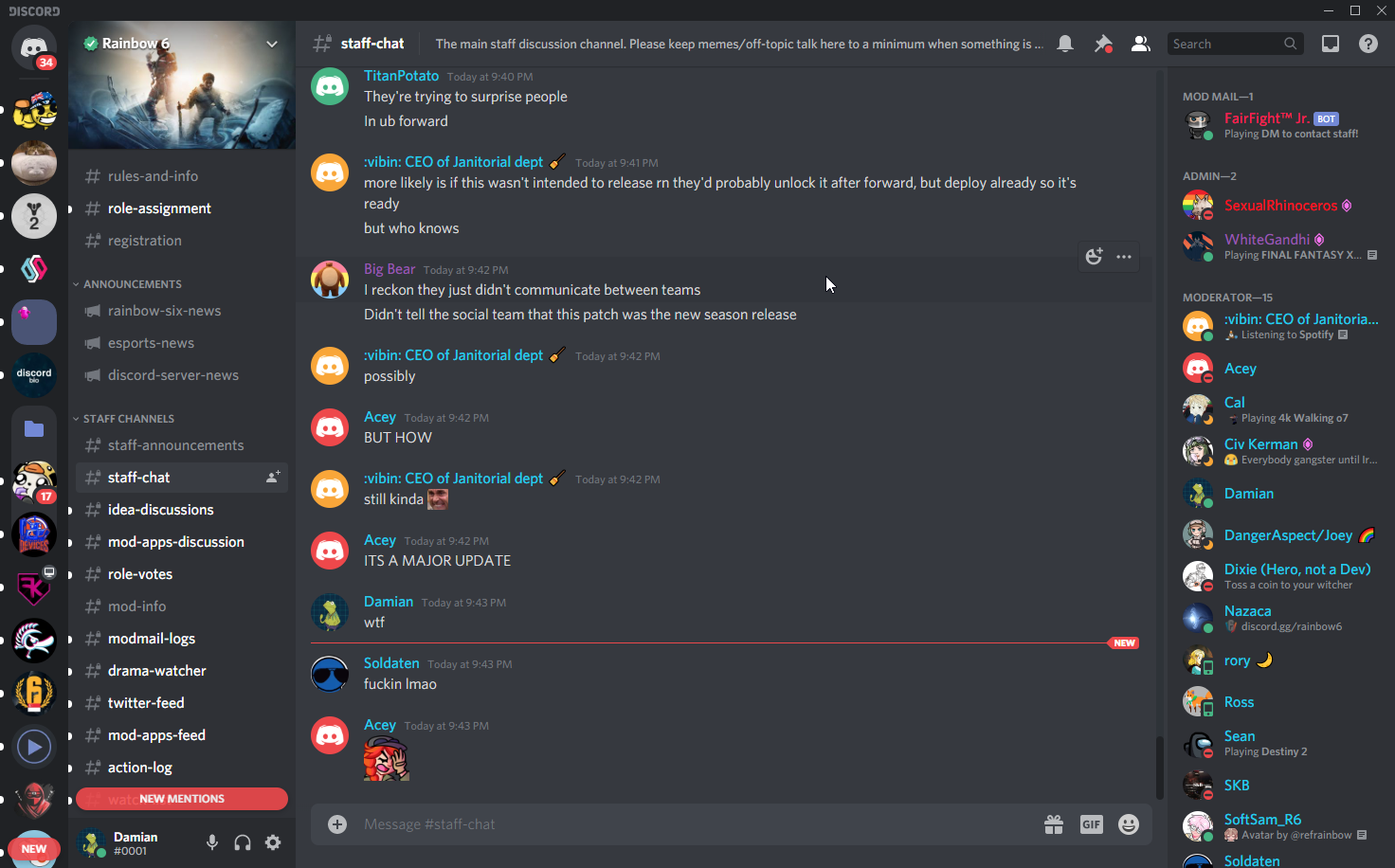Show pinned messages

pos(1103,44)
